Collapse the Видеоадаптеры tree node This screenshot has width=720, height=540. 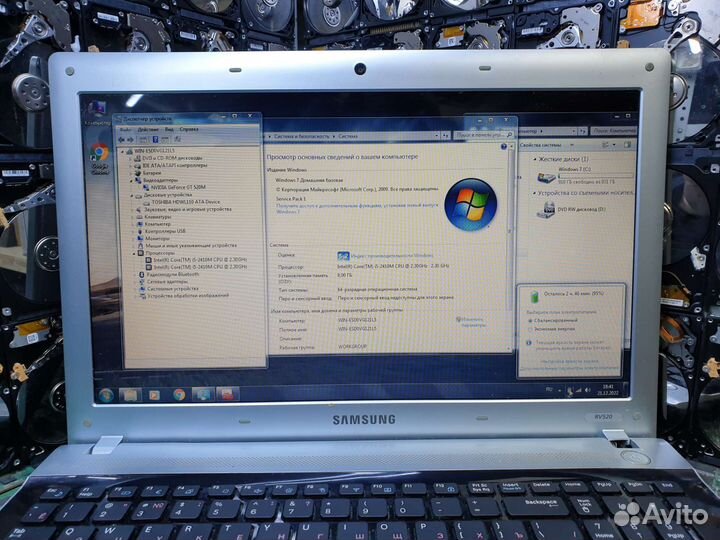pos(131,180)
